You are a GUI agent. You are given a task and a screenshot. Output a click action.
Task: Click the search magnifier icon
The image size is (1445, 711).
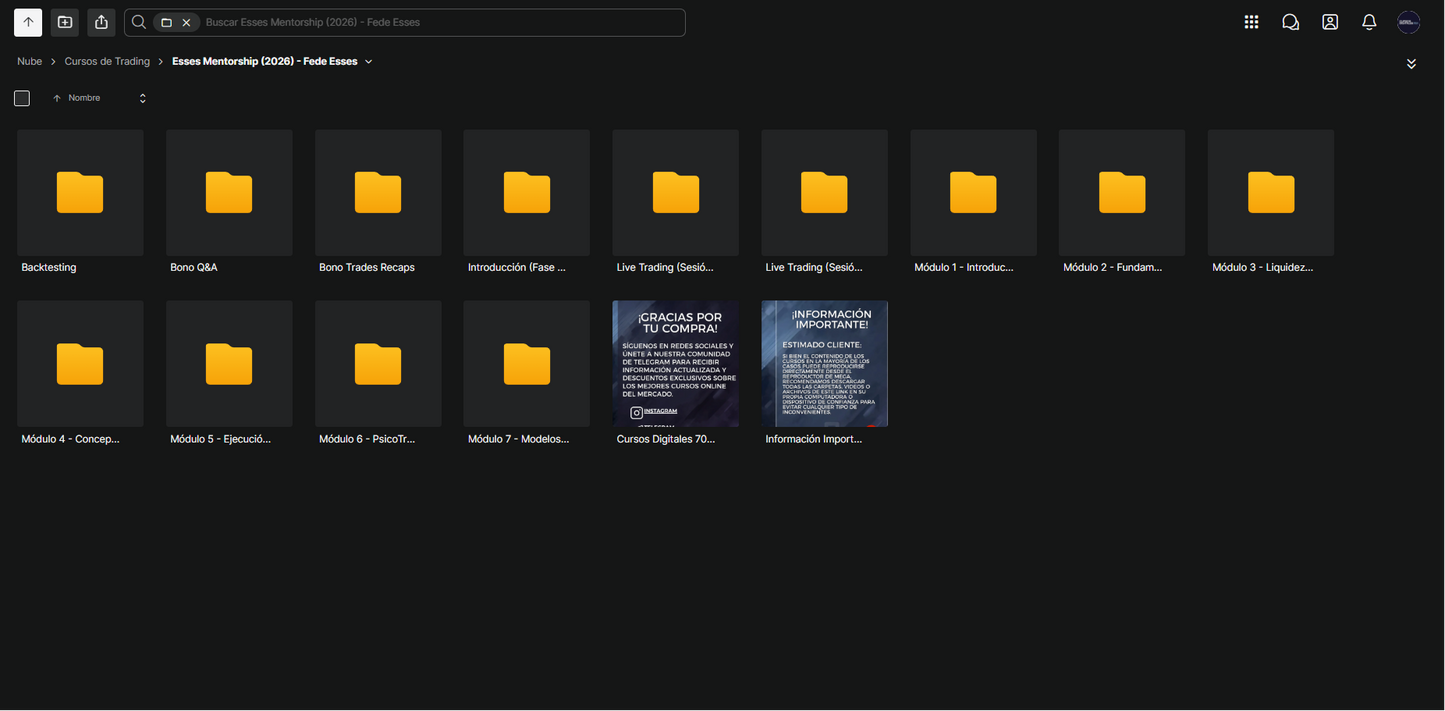[139, 22]
